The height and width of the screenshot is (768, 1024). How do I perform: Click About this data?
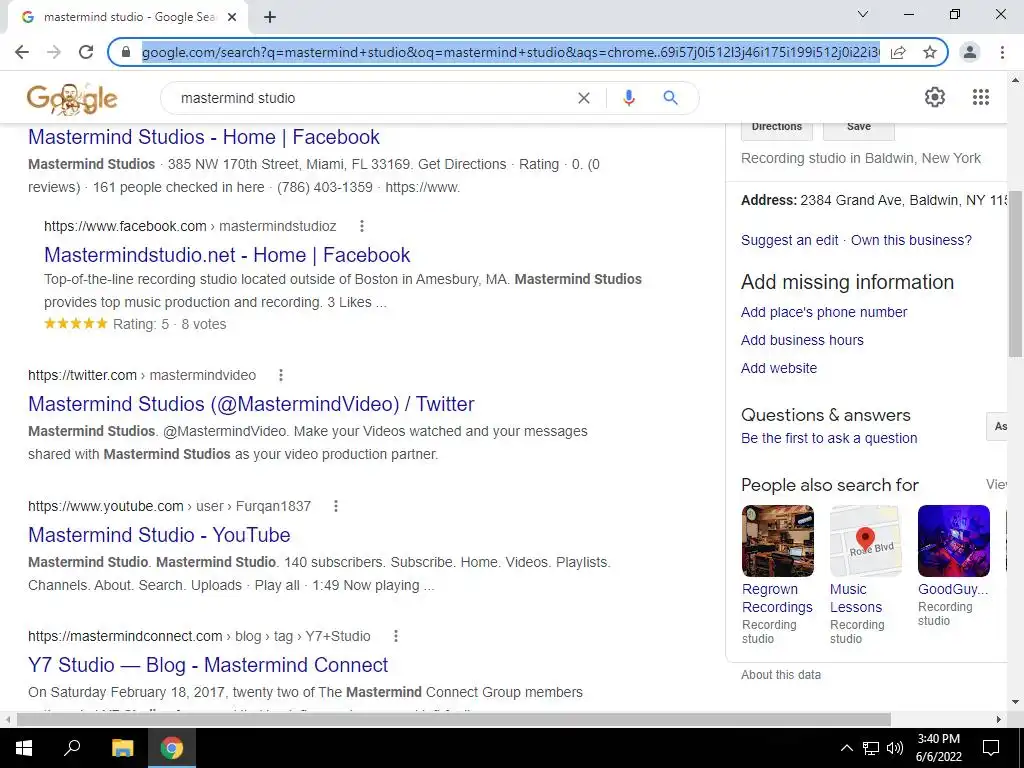(781, 675)
